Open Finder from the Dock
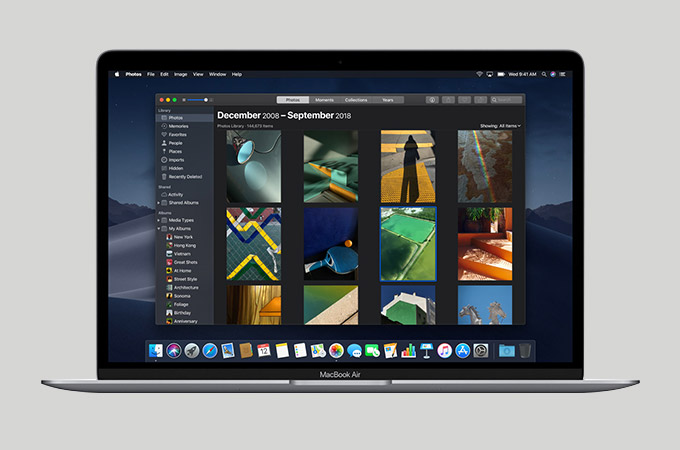Image resolution: width=680 pixels, height=450 pixels. pos(156,351)
